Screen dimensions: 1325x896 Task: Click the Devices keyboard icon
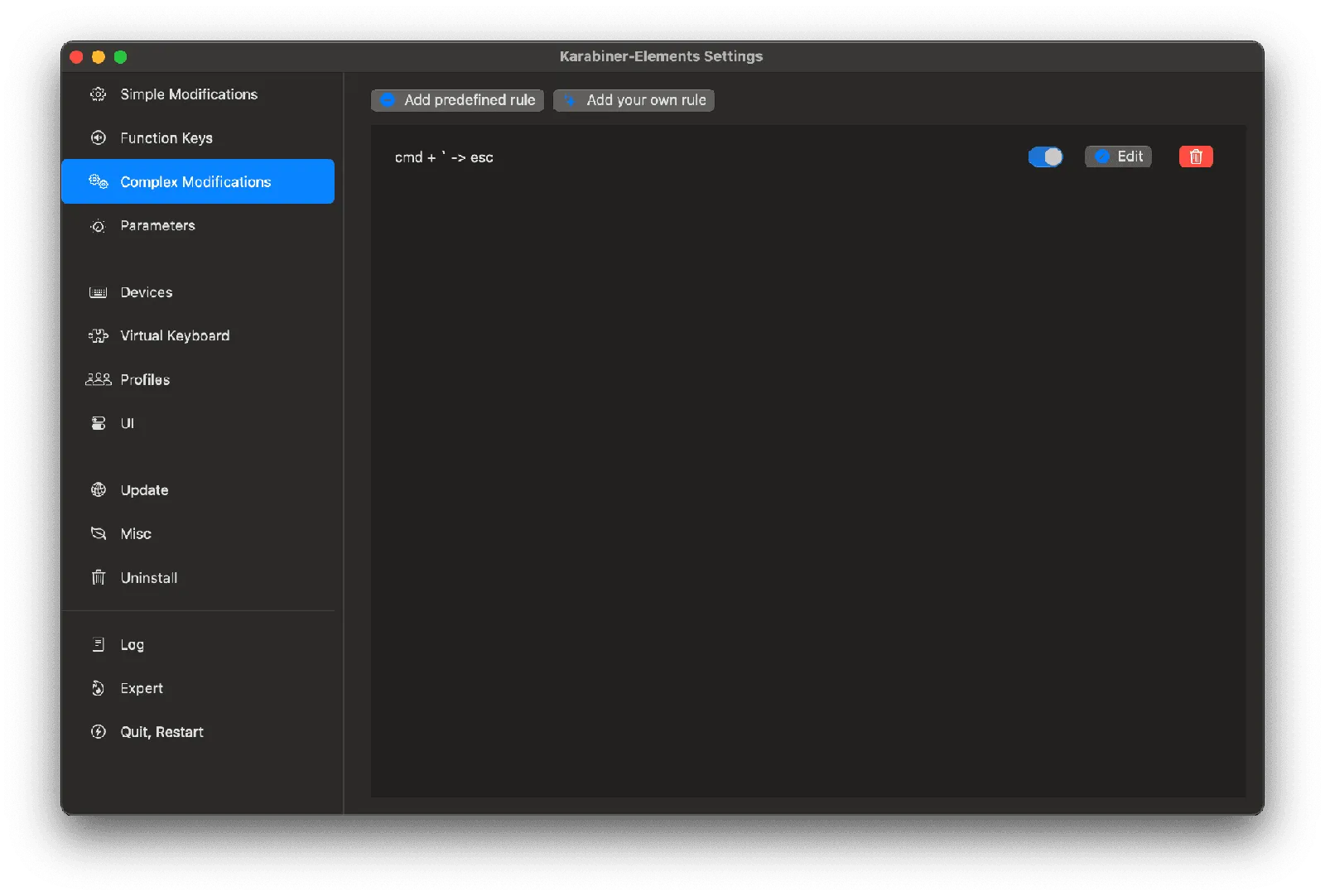click(98, 292)
